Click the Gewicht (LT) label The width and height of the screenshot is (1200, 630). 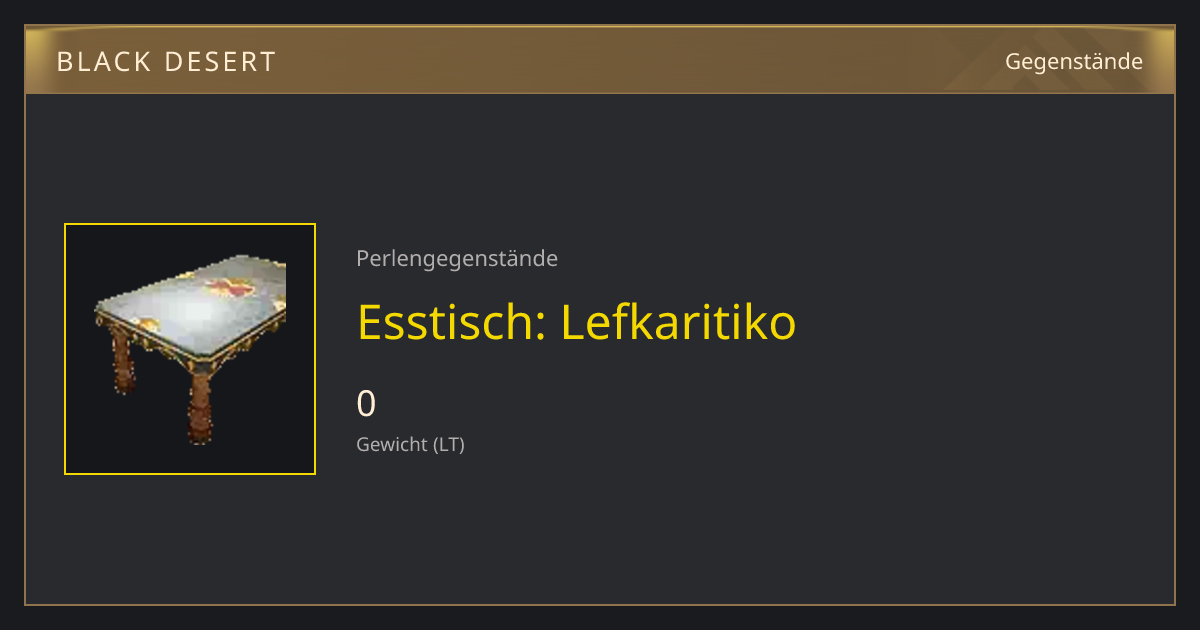pyautogui.click(x=410, y=444)
